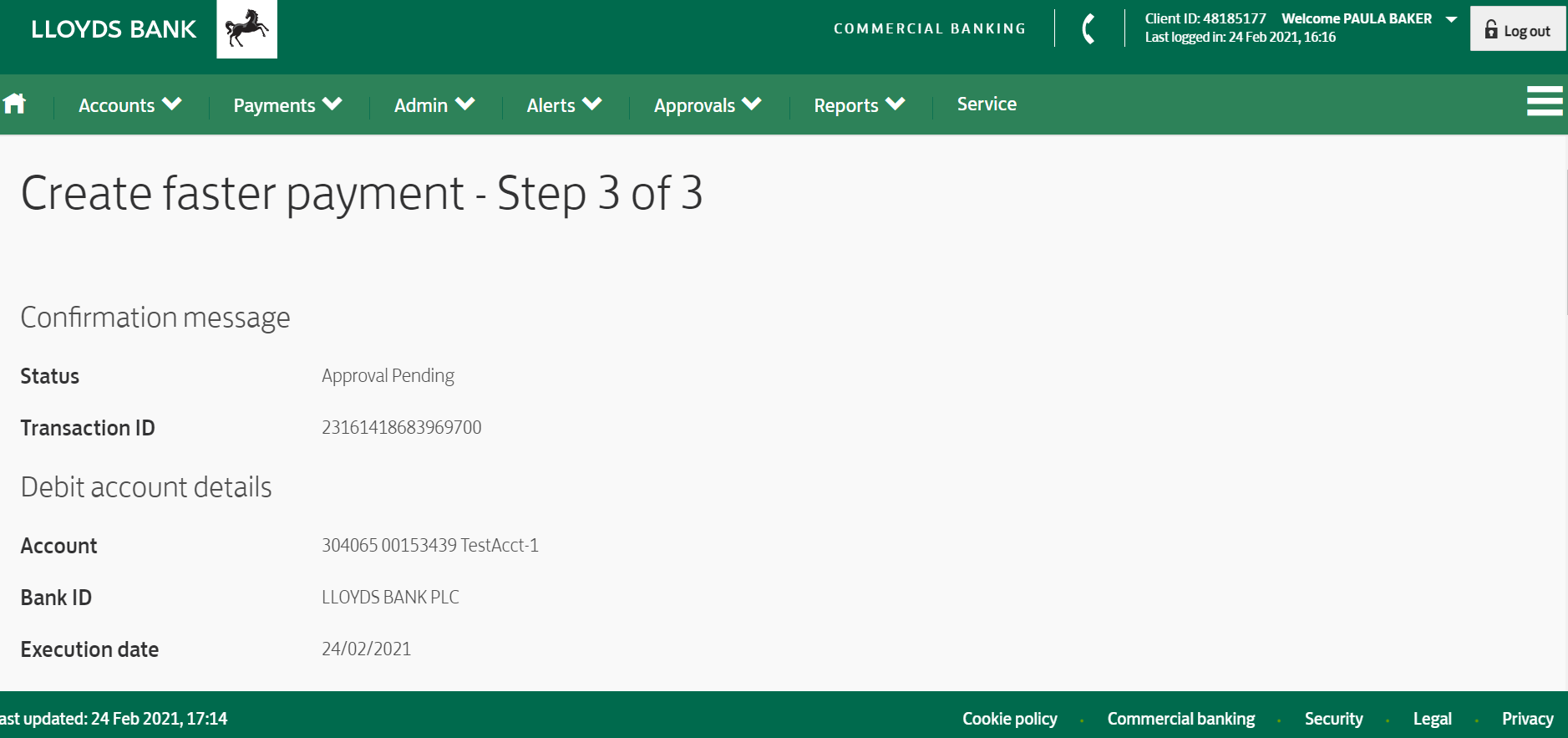Open the Admin menu
1568x738 pixels.
[434, 105]
